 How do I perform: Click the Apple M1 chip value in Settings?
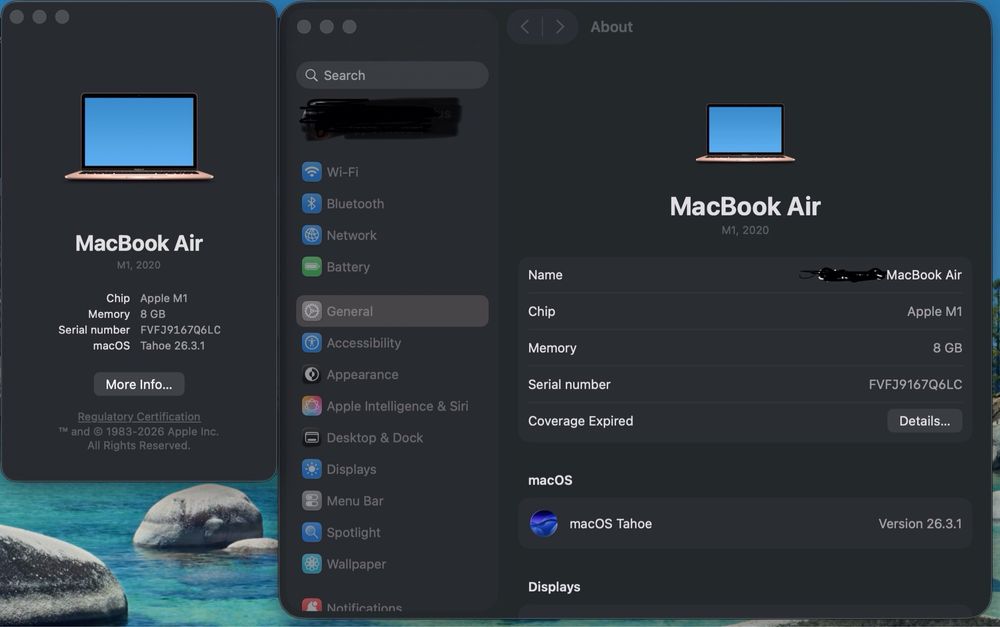point(934,311)
